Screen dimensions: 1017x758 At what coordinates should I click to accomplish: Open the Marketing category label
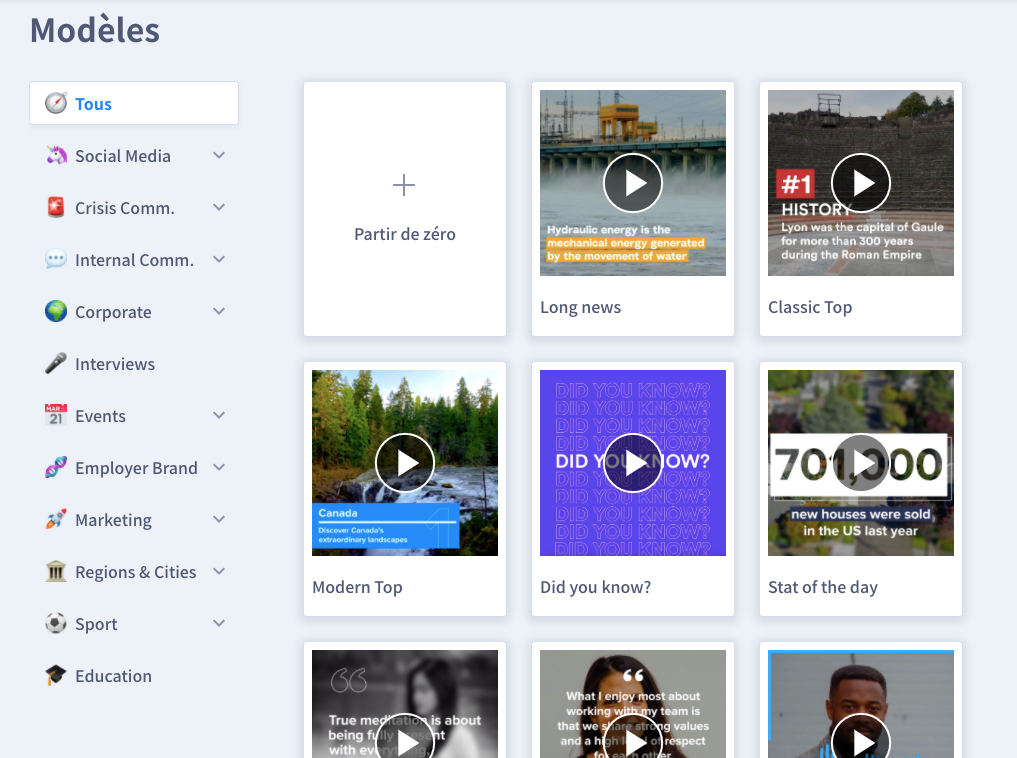click(x=114, y=521)
